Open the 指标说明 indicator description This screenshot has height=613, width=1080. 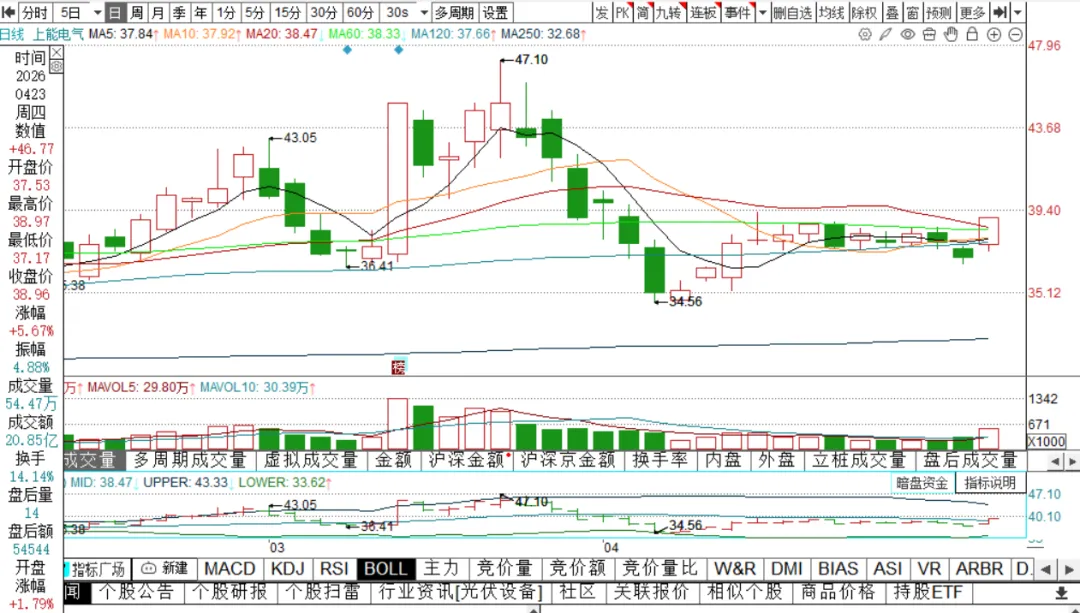(990, 483)
